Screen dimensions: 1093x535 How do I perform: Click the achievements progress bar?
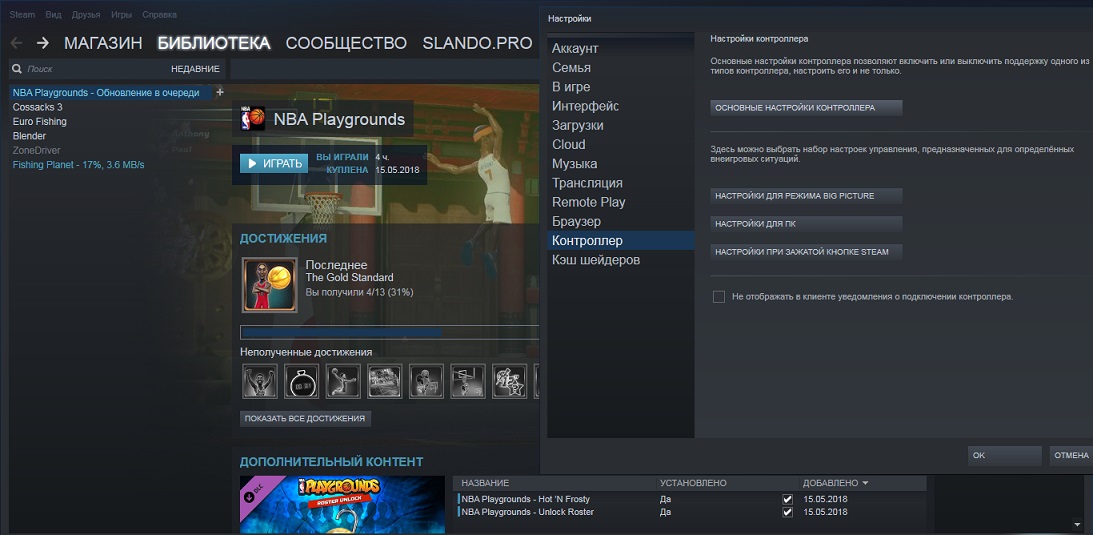pos(390,332)
